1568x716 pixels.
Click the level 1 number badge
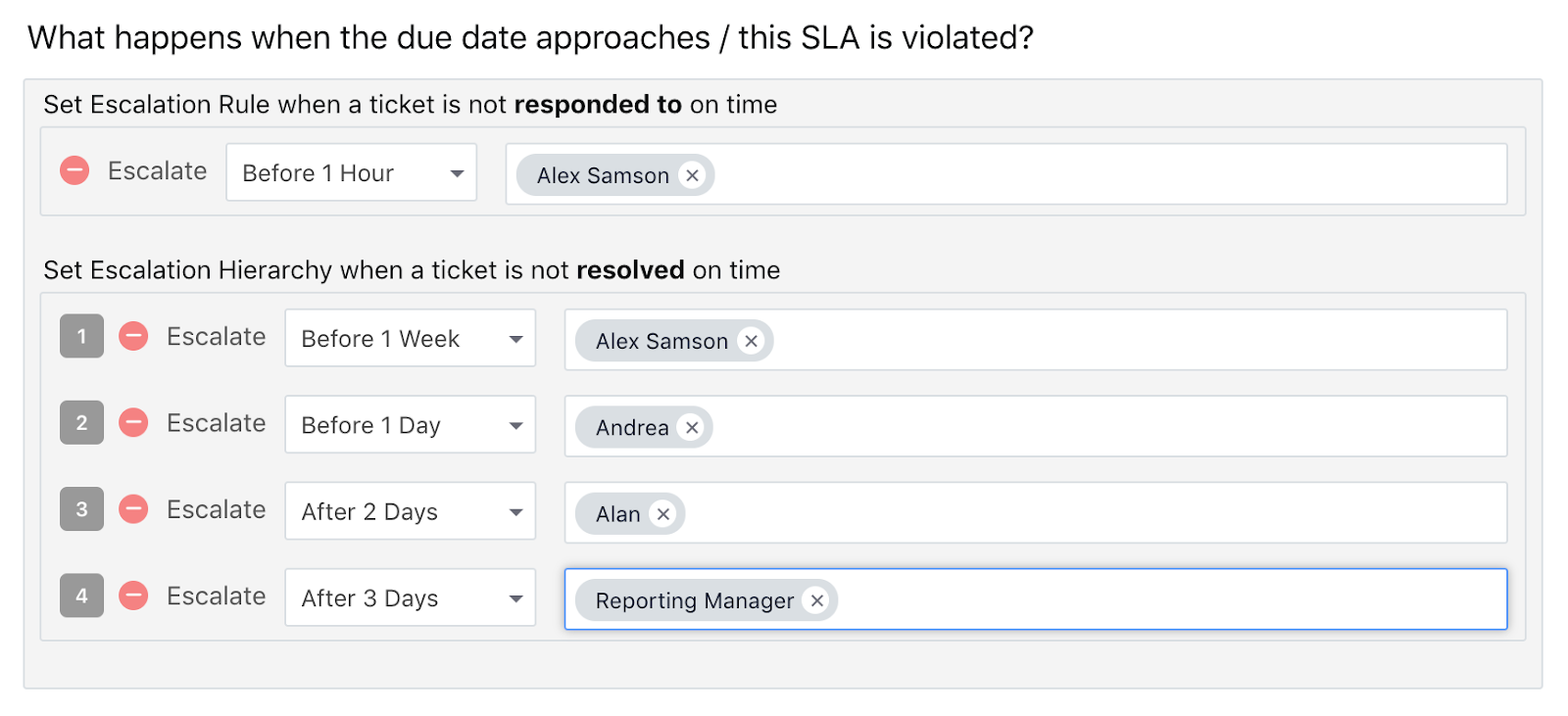point(81,336)
